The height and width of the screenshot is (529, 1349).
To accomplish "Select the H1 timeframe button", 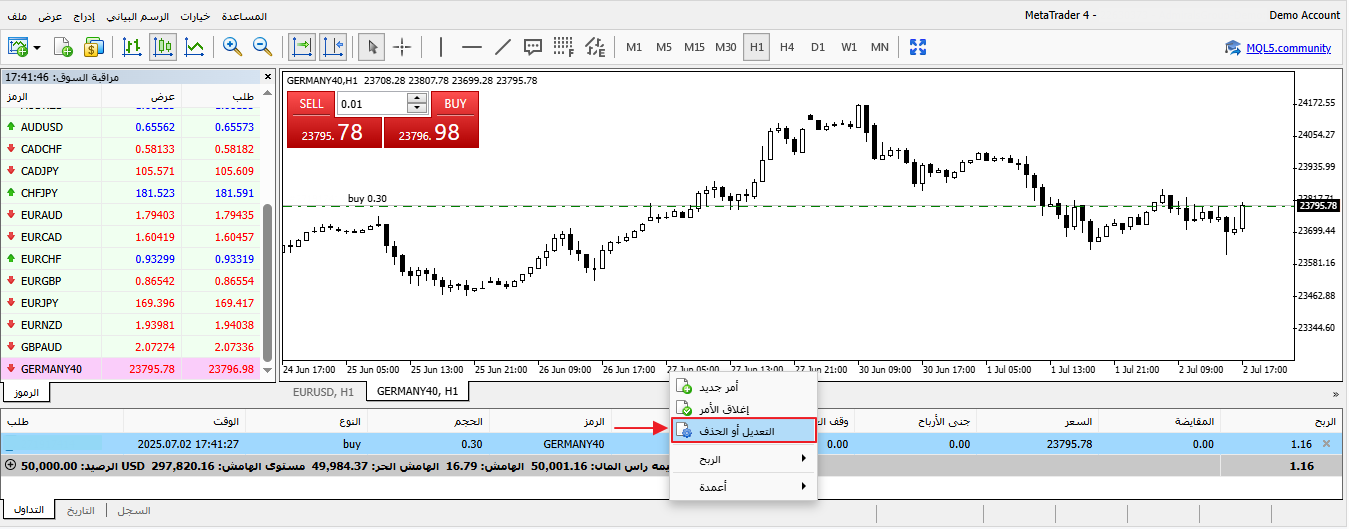I will [x=757, y=47].
